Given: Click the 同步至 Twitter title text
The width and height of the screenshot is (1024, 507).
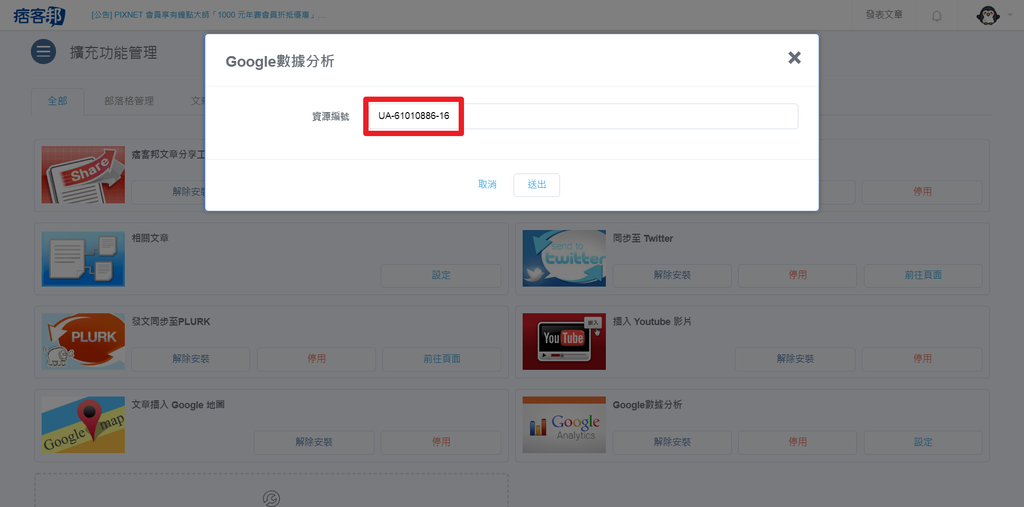Looking at the screenshot, I should pos(643,238).
